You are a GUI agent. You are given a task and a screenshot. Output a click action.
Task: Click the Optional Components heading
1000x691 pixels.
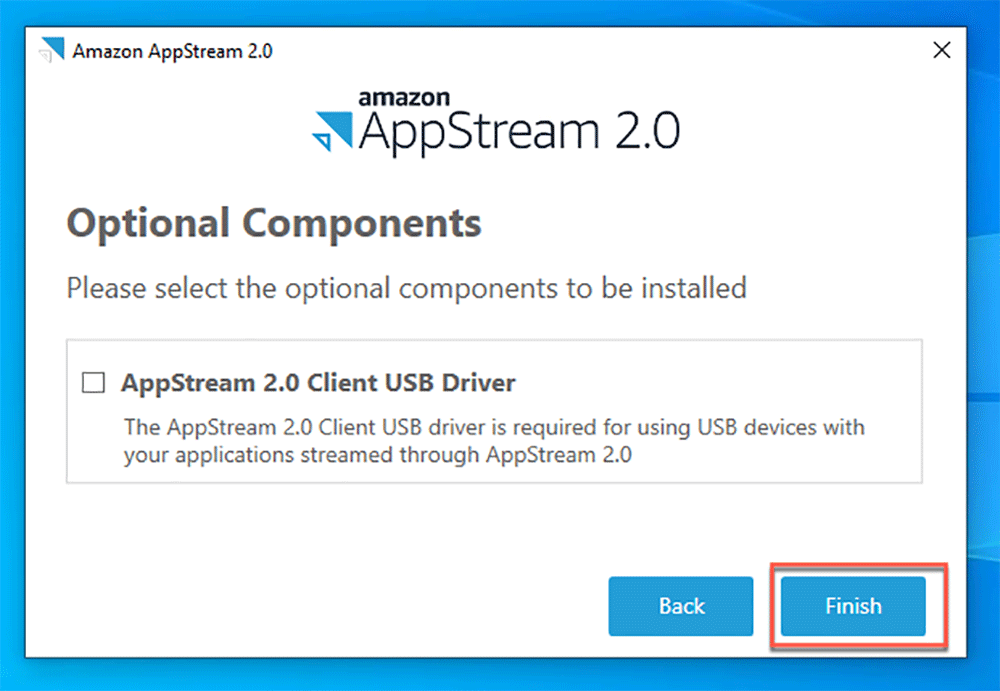point(273,222)
